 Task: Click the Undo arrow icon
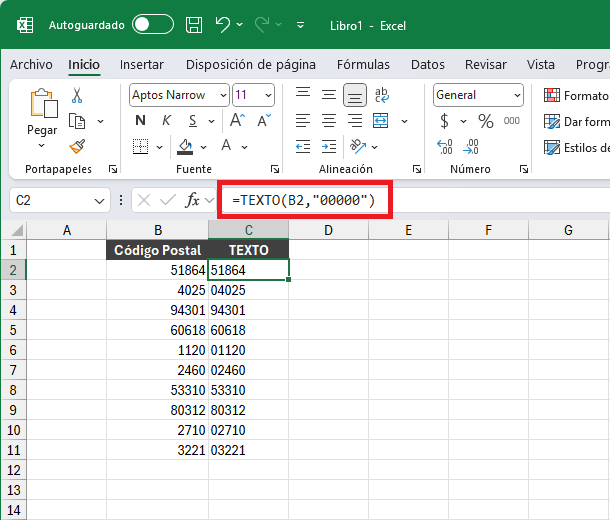click(x=223, y=25)
